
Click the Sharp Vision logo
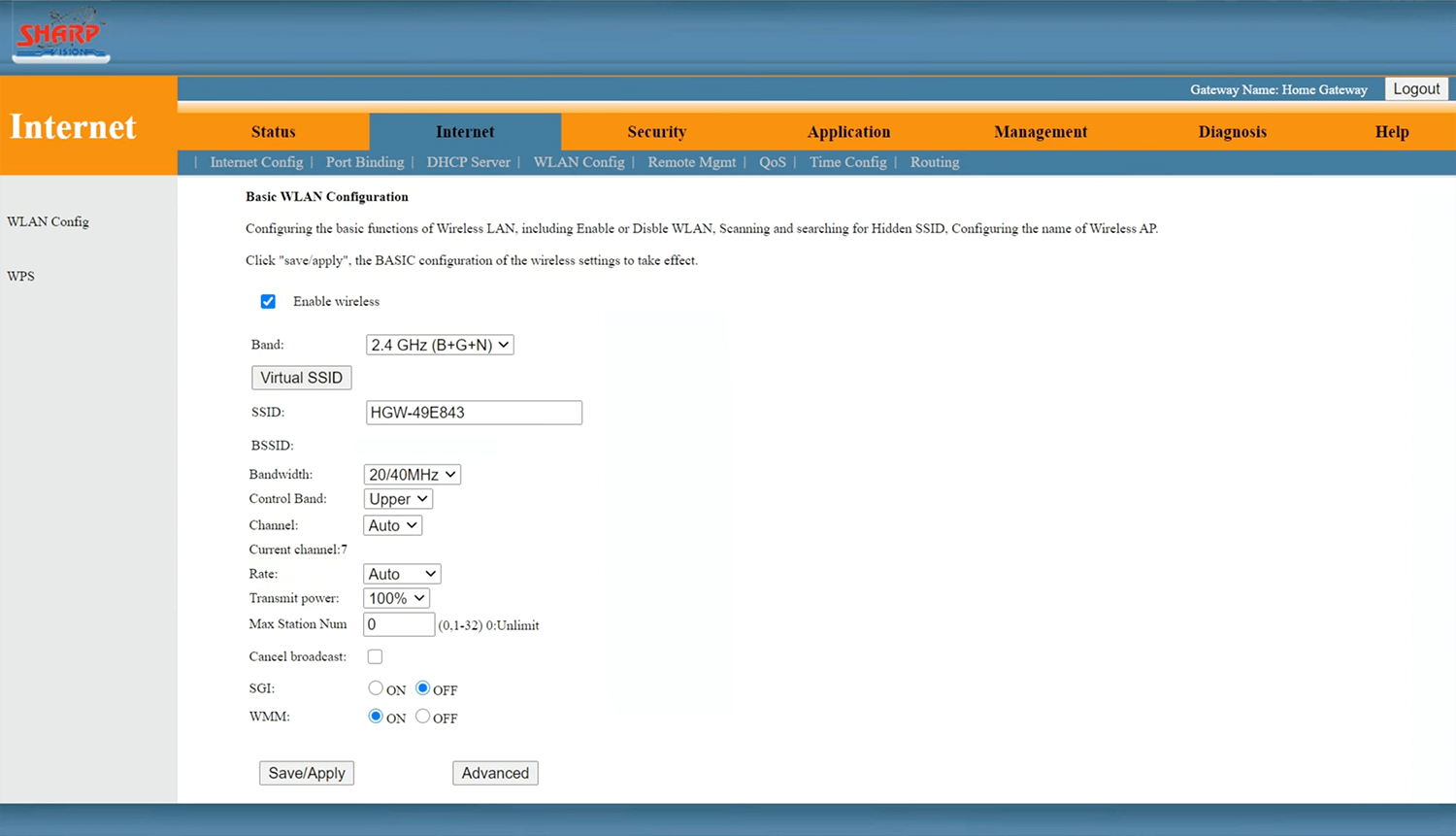(x=60, y=35)
